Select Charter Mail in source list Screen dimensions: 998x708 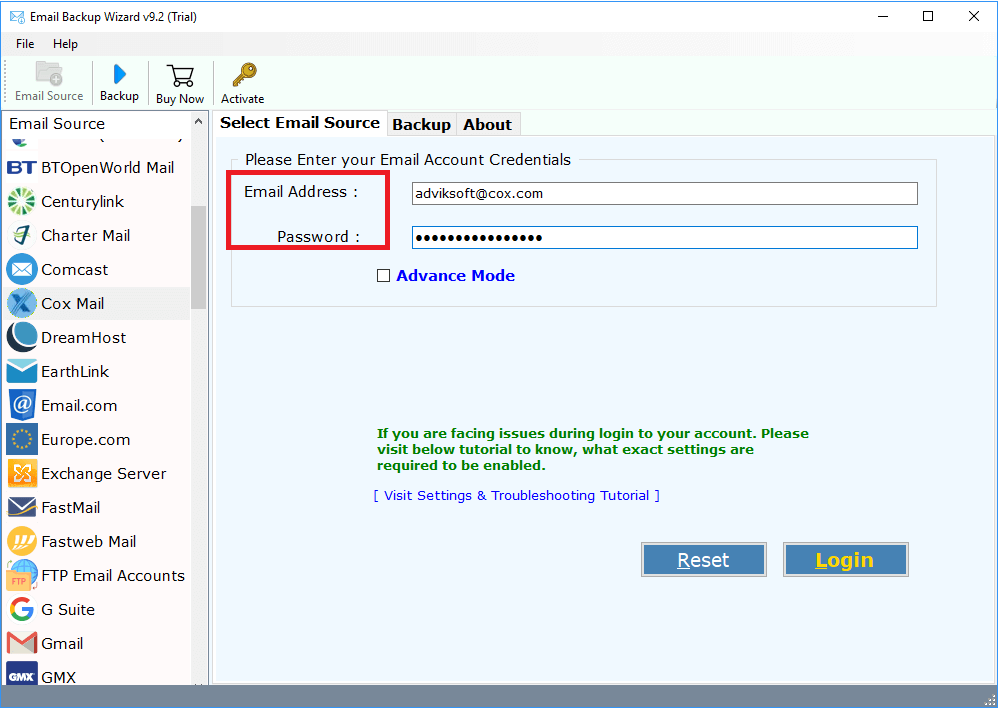97,236
